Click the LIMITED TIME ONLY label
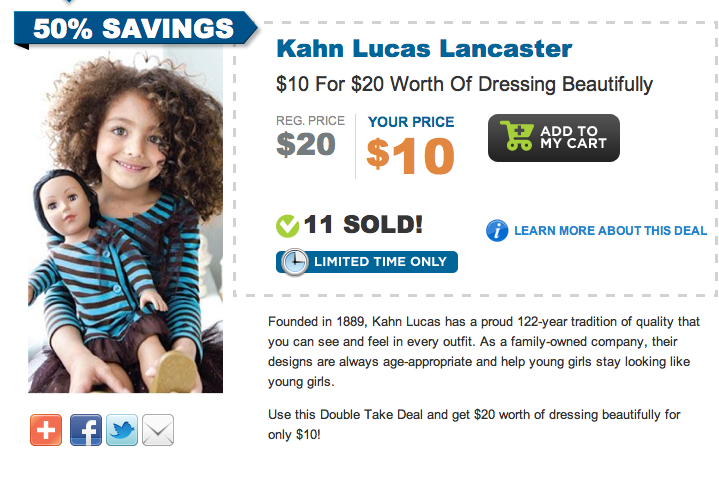The image size is (719, 493). click(380, 263)
